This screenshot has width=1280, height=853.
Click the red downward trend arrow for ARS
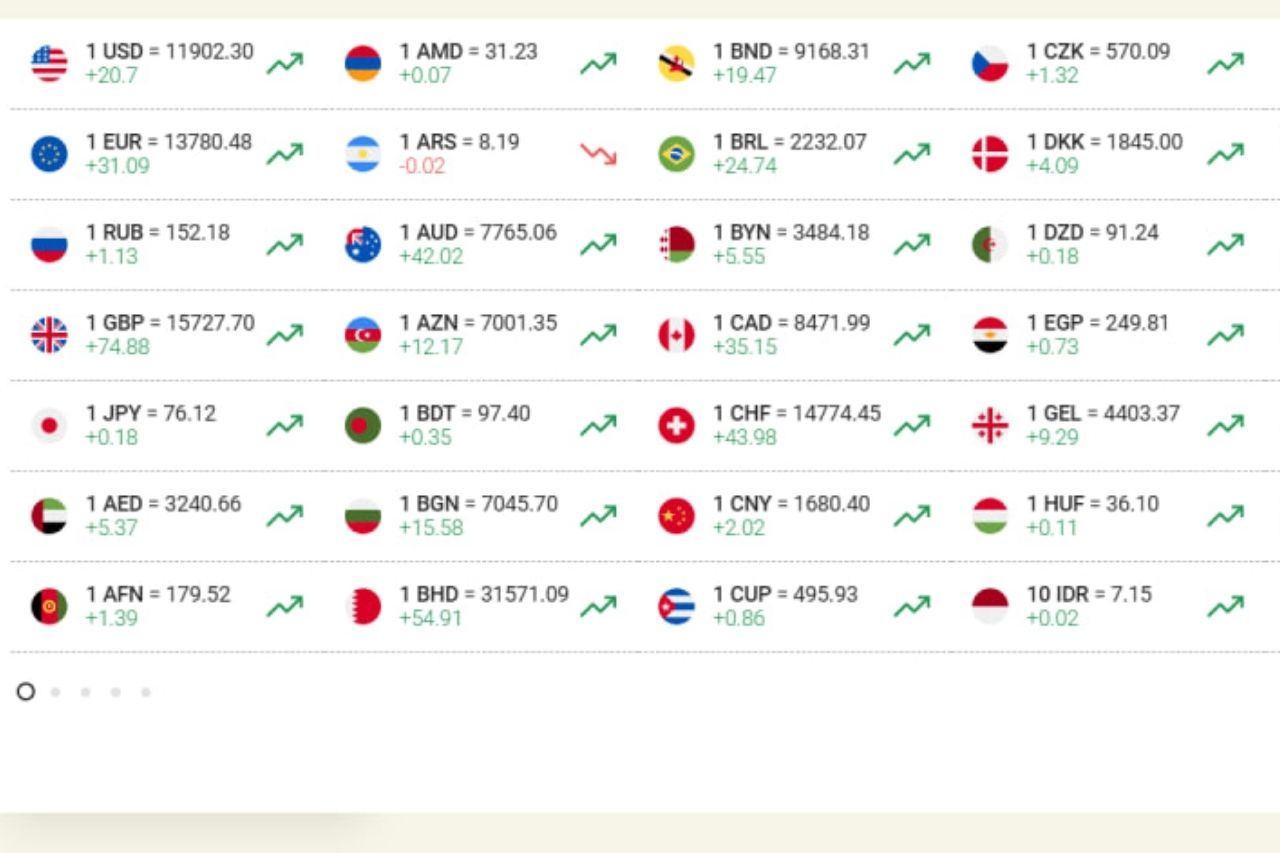(598, 154)
